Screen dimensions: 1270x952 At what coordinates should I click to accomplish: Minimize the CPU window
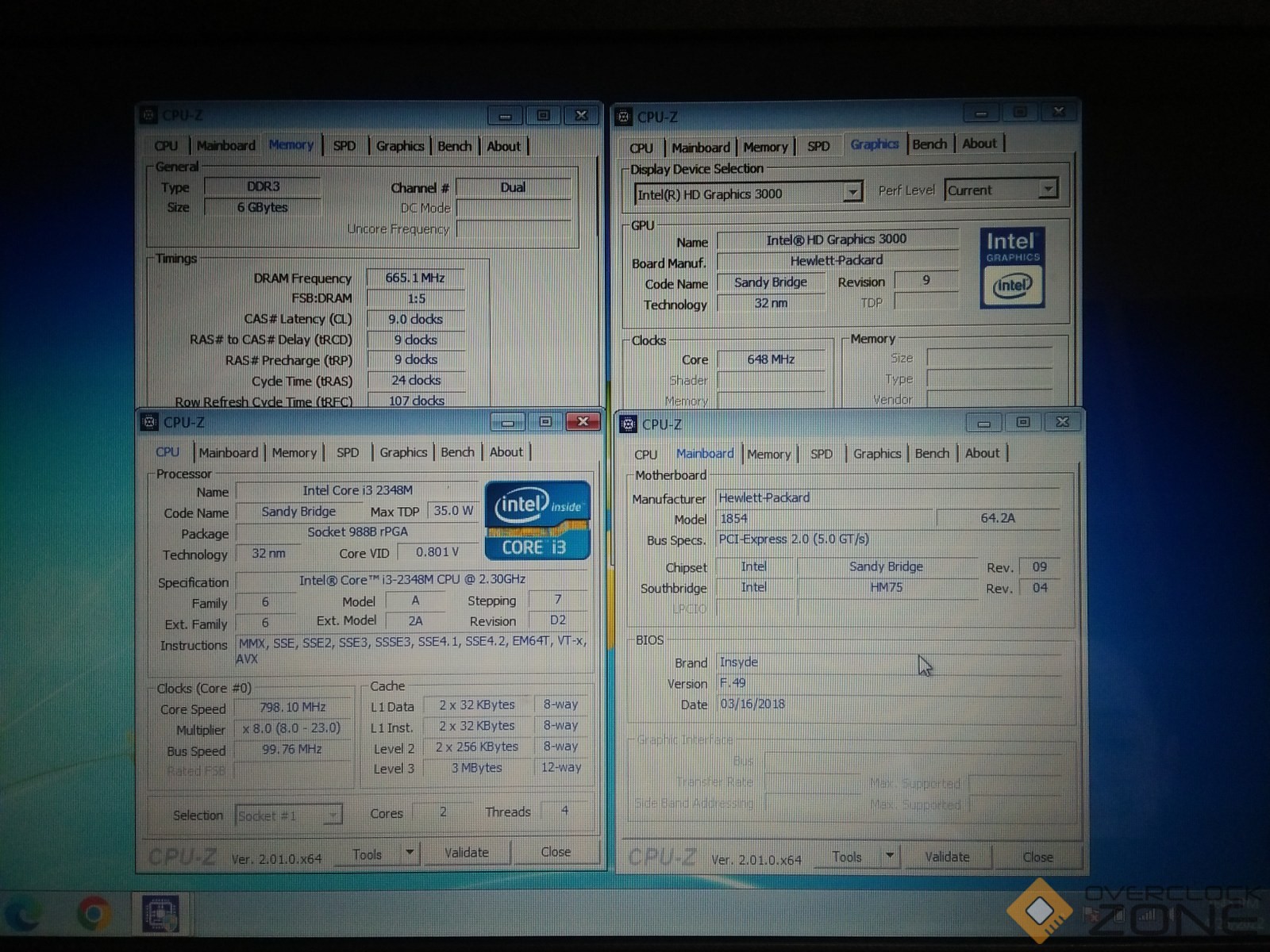pyautogui.click(x=508, y=422)
